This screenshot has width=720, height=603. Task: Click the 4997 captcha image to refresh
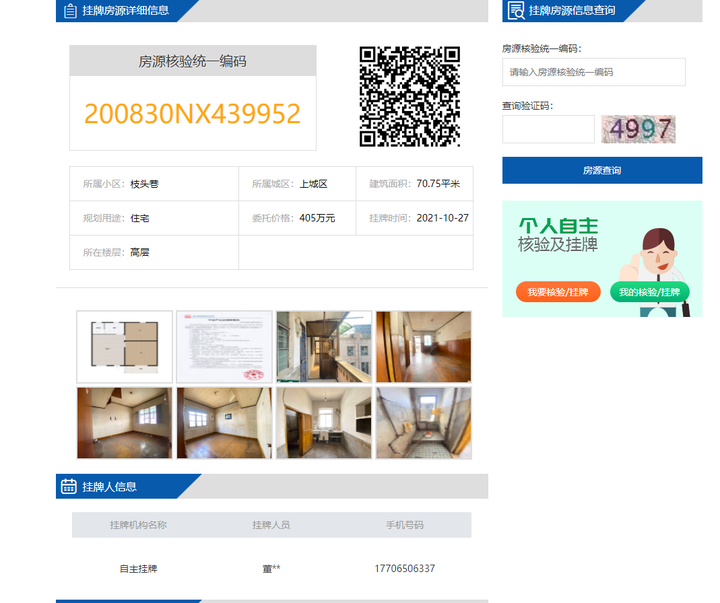click(x=638, y=129)
